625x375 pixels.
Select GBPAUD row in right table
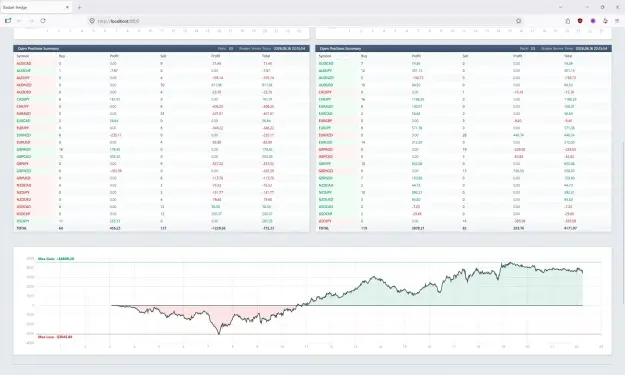coord(464,149)
